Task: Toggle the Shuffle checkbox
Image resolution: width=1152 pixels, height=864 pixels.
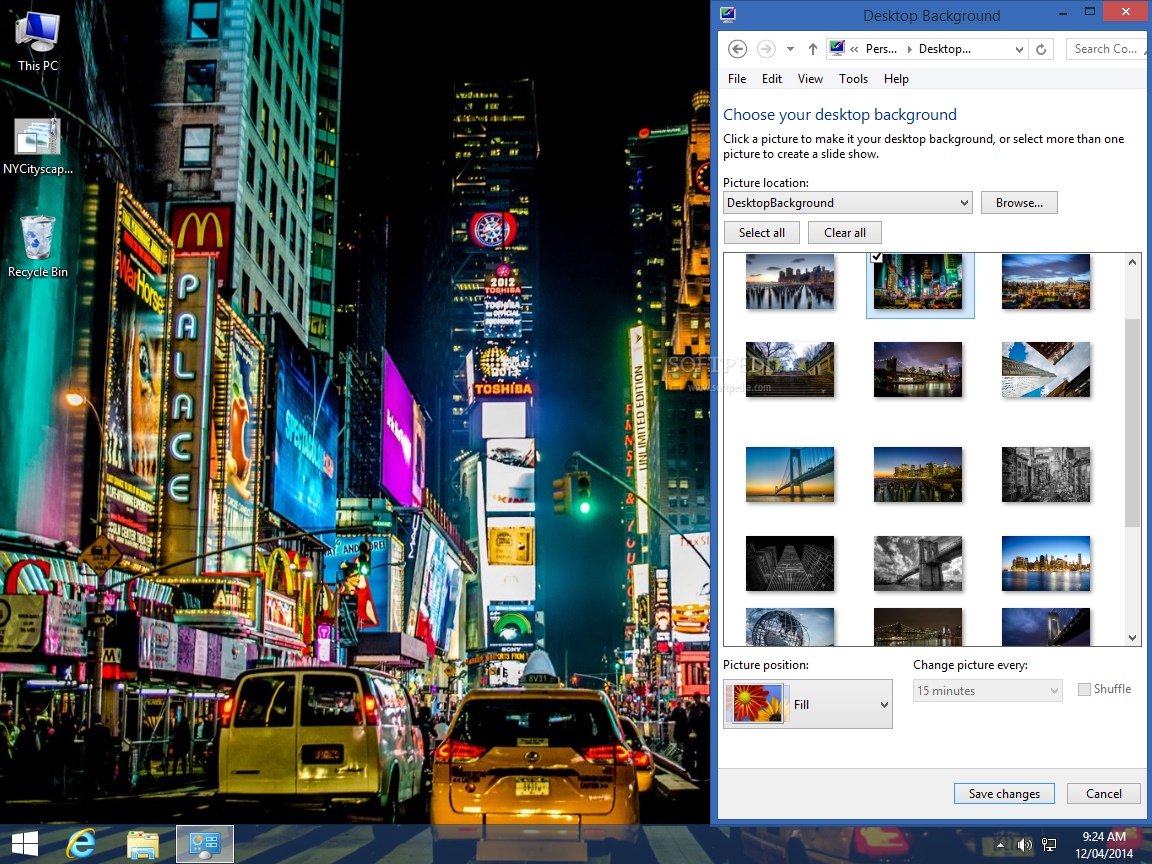Action: coord(1084,689)
